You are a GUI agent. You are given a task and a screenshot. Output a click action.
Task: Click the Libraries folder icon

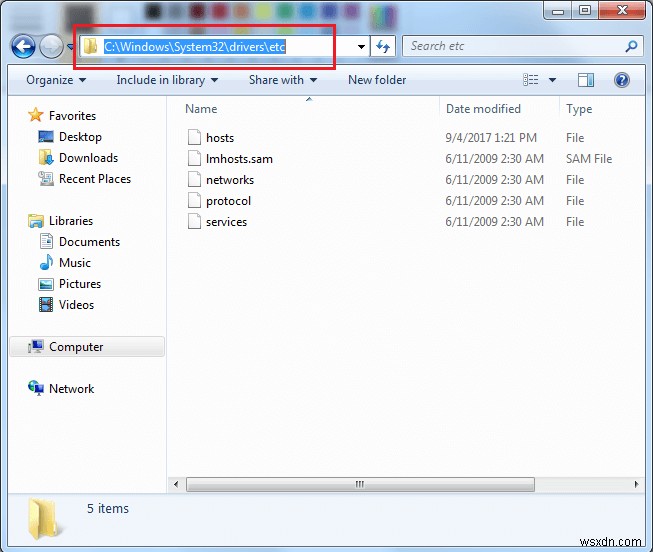[x=36, y=221]
